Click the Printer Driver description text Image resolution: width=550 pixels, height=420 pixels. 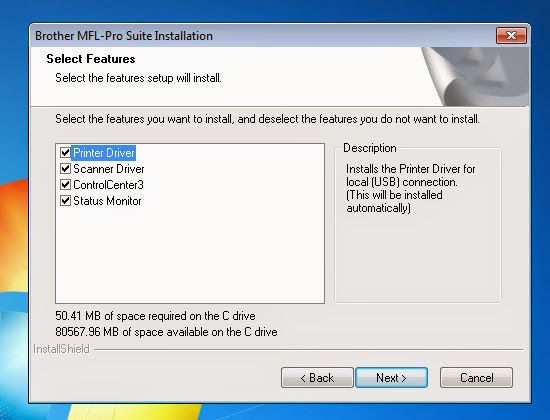(410, 188)
